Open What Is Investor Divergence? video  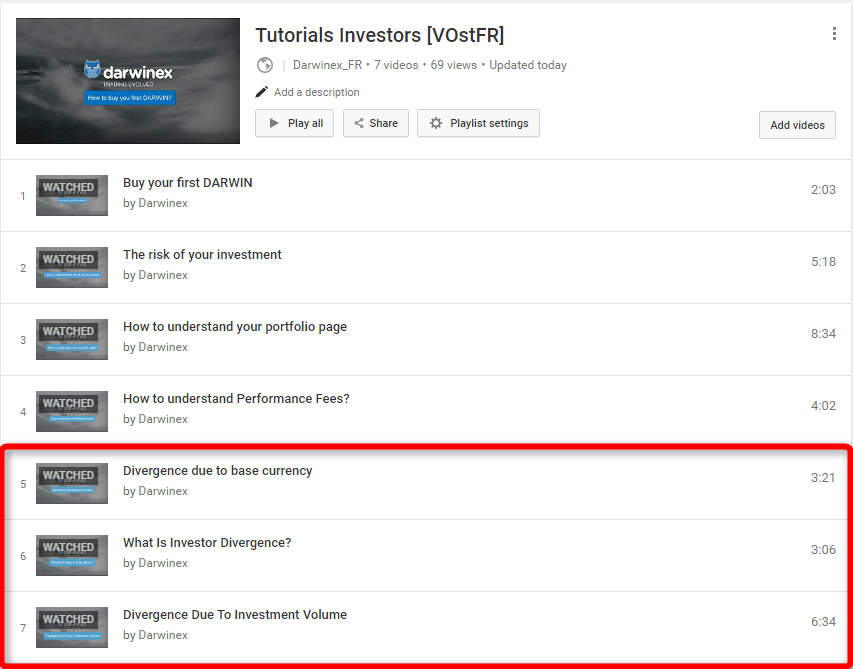pos(207,542)
